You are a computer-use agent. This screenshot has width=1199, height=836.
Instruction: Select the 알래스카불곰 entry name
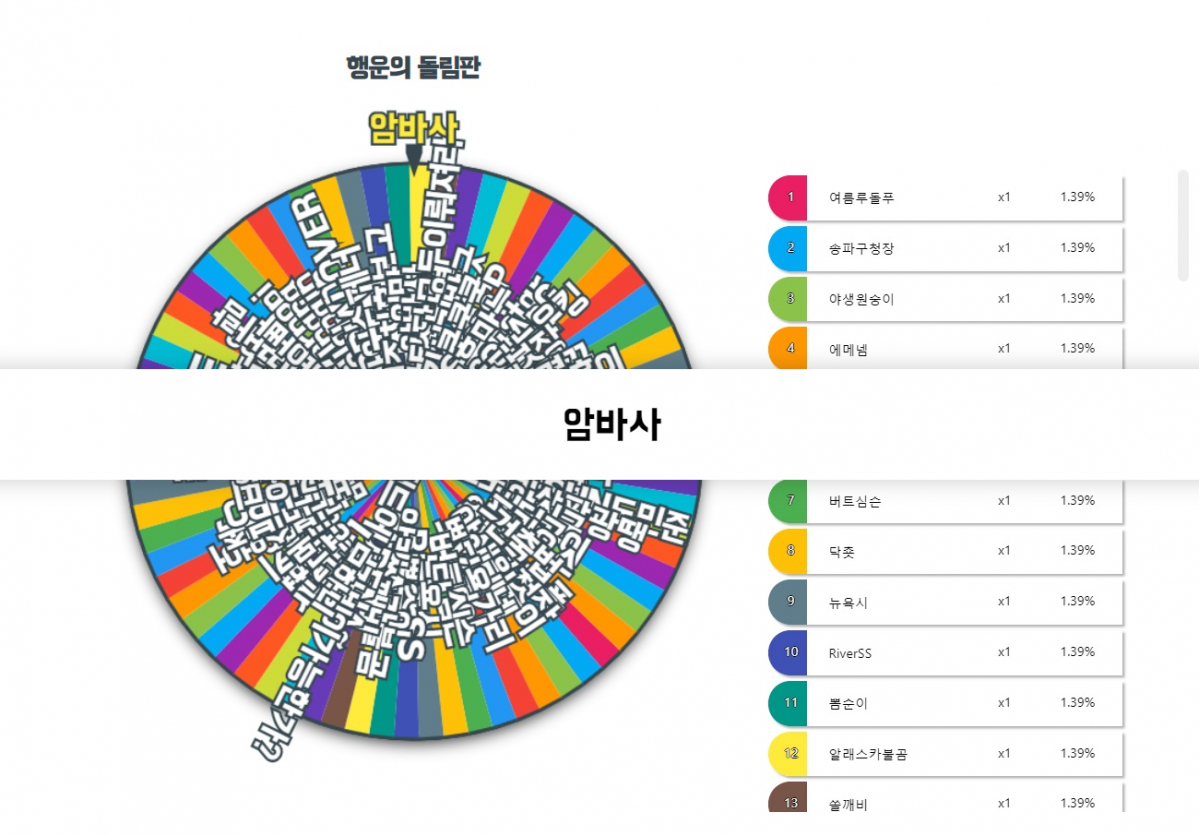click(868, 754)
